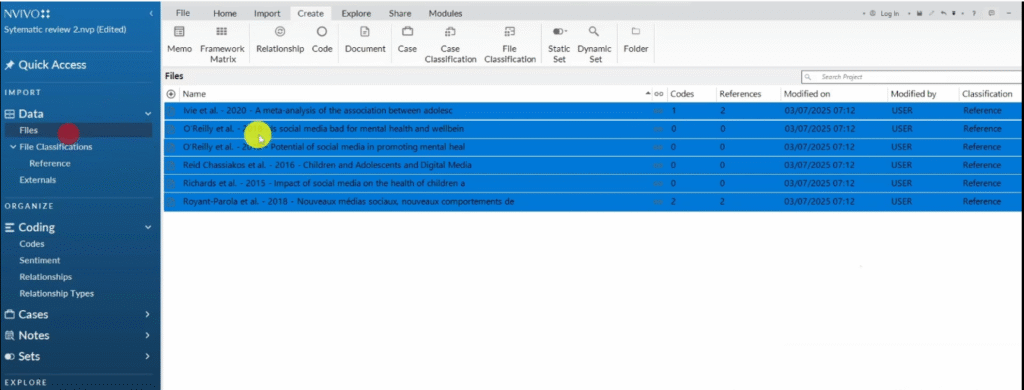The height and width of the screenshot is (390, 1024).
Task: Click the file icon of Richards et al. row
Action: [x=171, y=184]
